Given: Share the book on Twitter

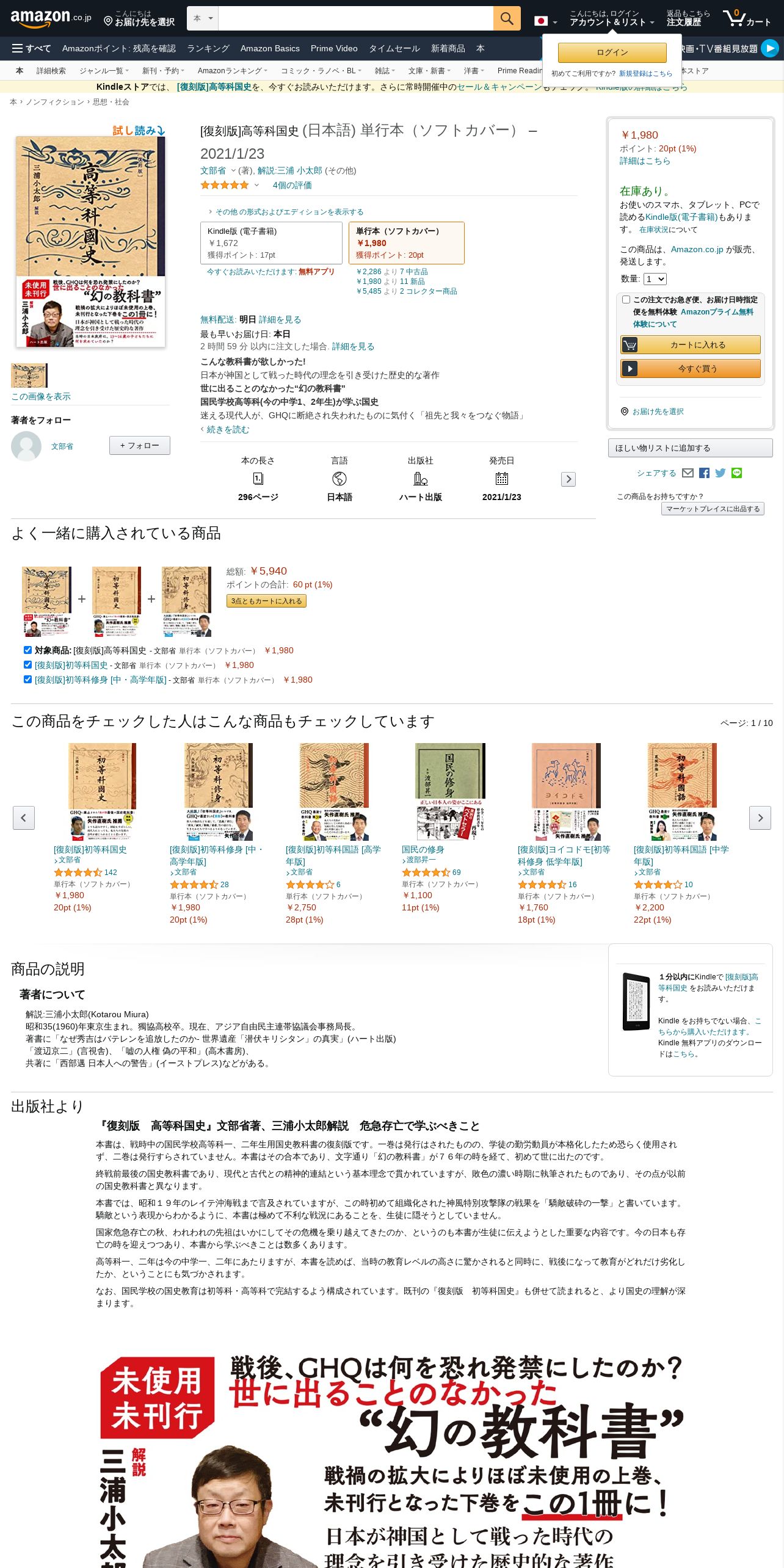Looking at the screenshot, I should click(x=720, y=473).
